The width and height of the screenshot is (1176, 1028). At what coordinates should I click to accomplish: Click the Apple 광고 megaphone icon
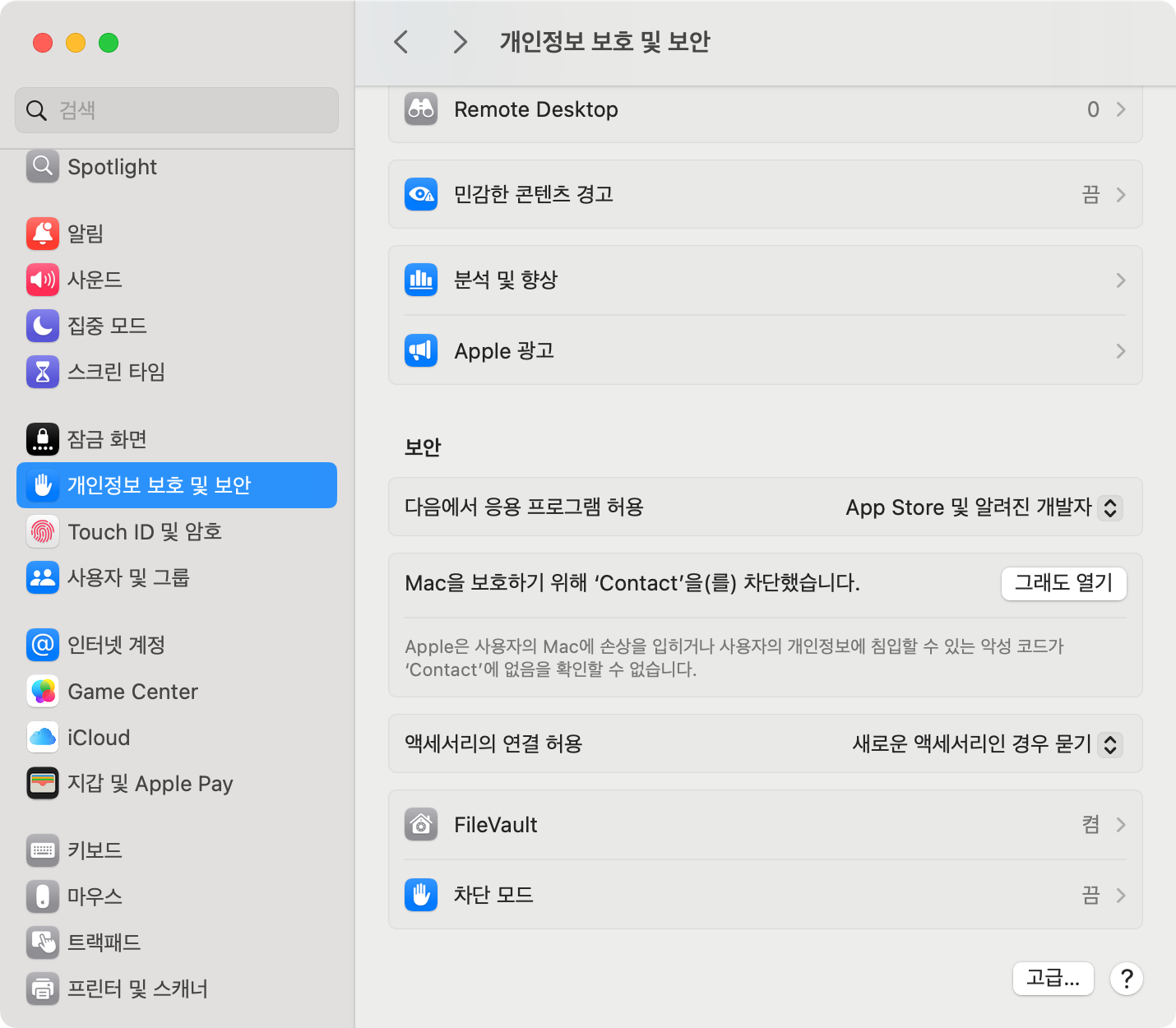tap(421, 350)
